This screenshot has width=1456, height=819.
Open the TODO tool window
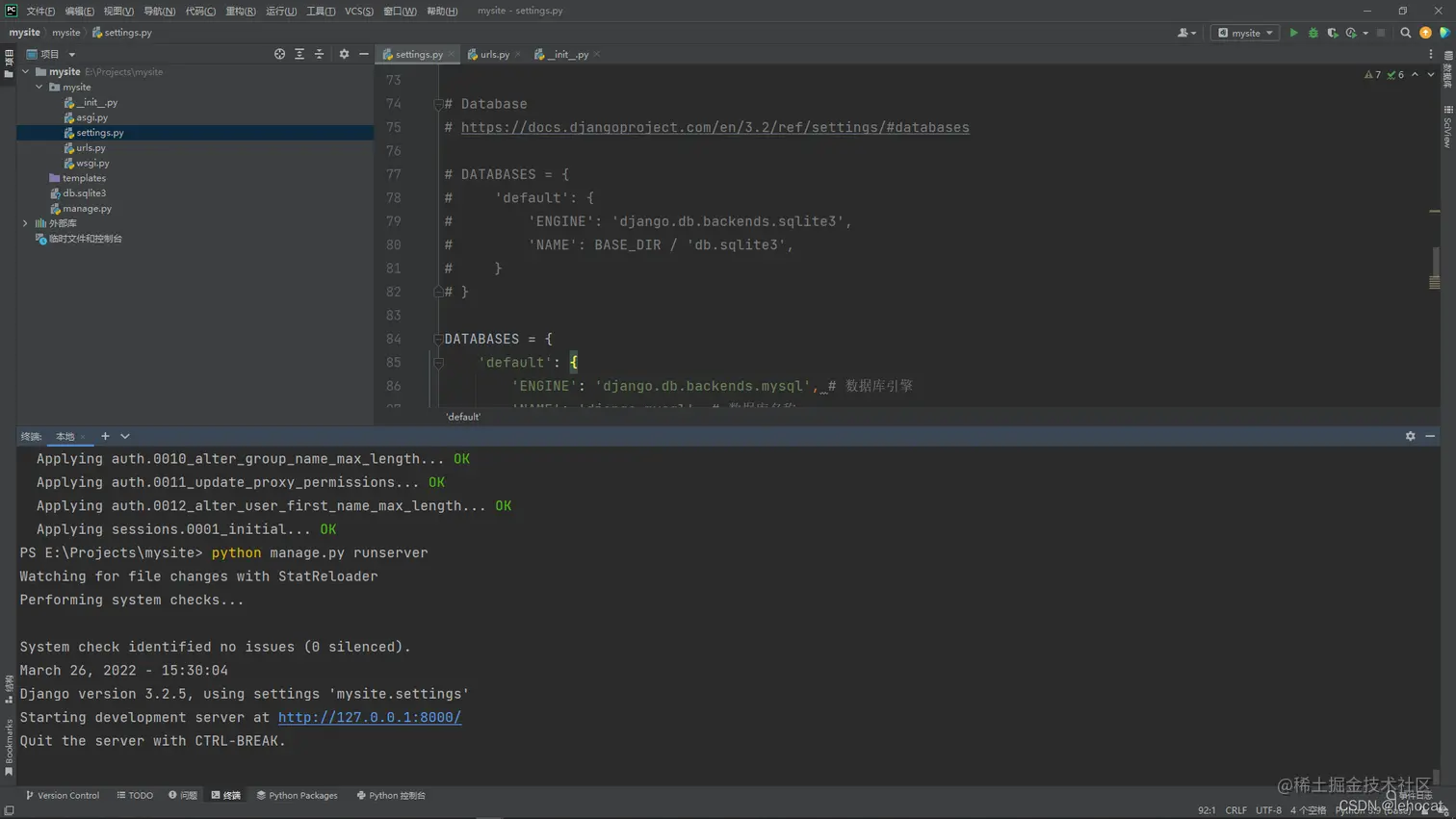coord(135,795)
